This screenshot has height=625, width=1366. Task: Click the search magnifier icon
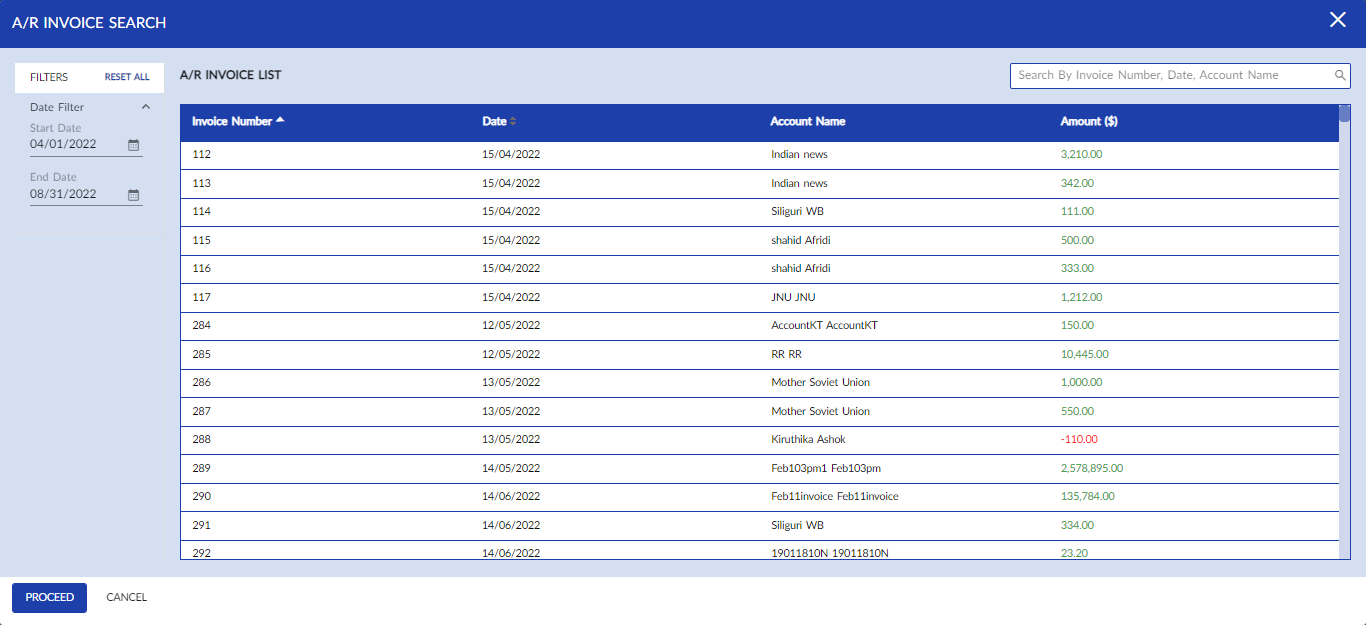(x=1340, y=76)
